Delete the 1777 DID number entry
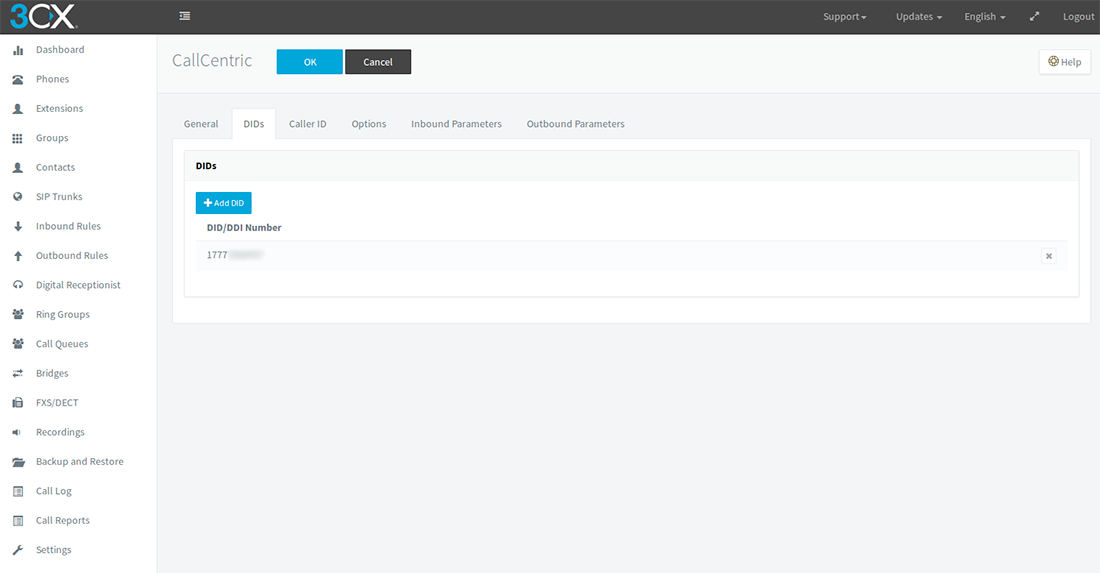This screenshot has height=573, width=1100. [1048, 256]
